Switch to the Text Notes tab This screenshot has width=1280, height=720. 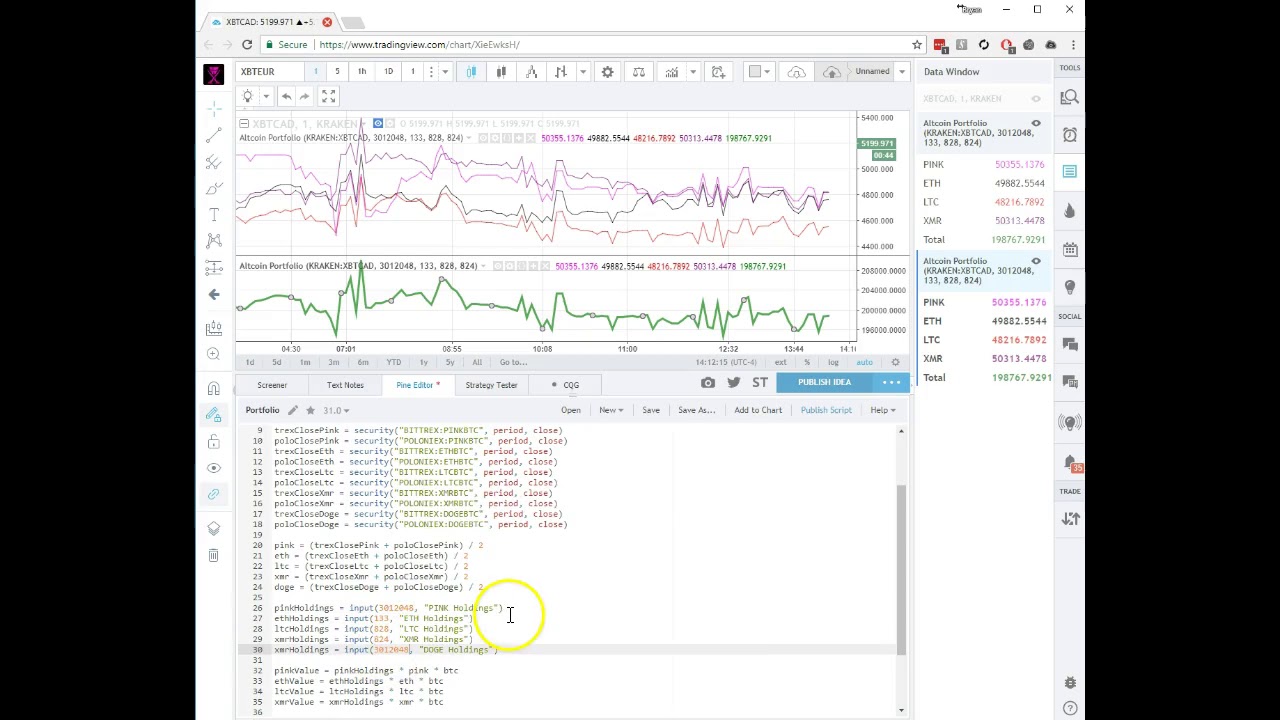tap(345, 385)
